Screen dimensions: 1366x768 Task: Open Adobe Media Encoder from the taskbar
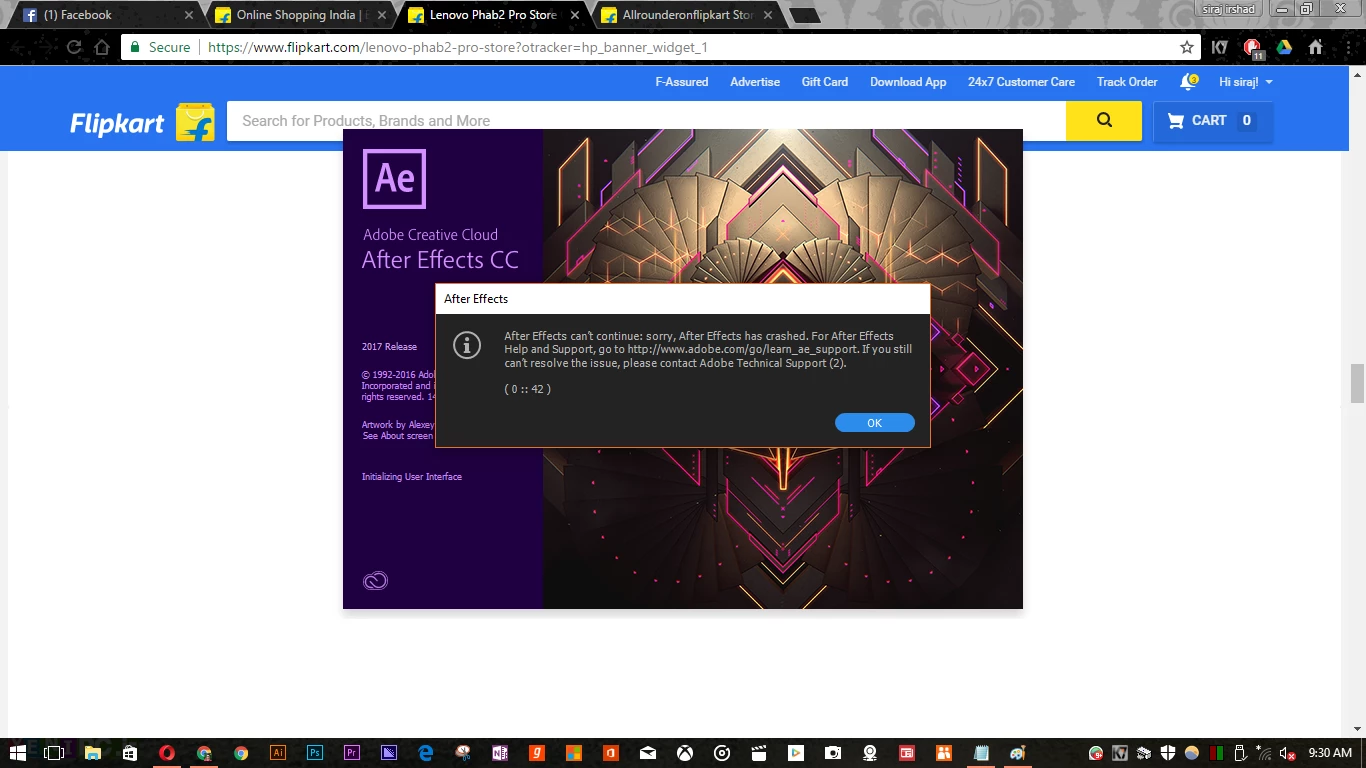[389, 753]
